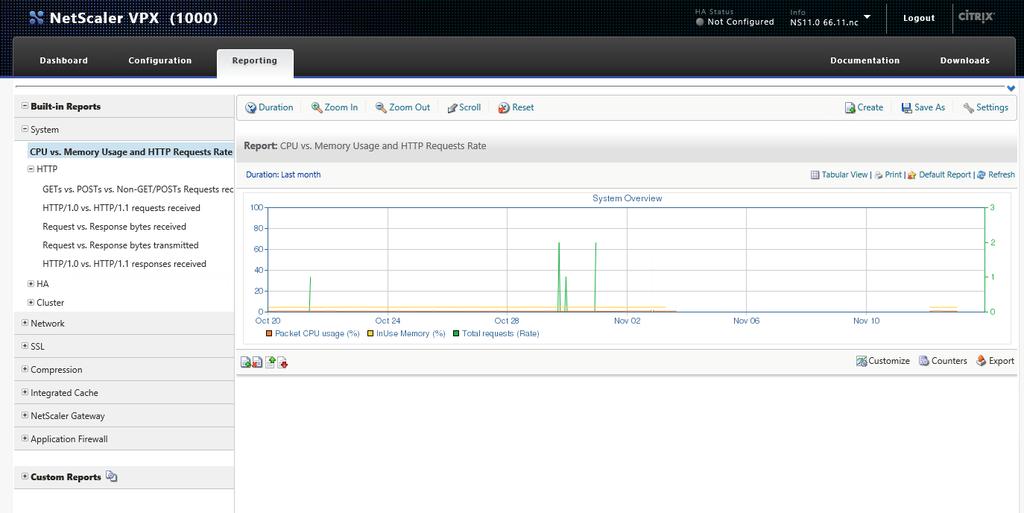This screenshot has height=513, width=1024.
Task: Click the add chart icon
Action: tap(246, 362)
